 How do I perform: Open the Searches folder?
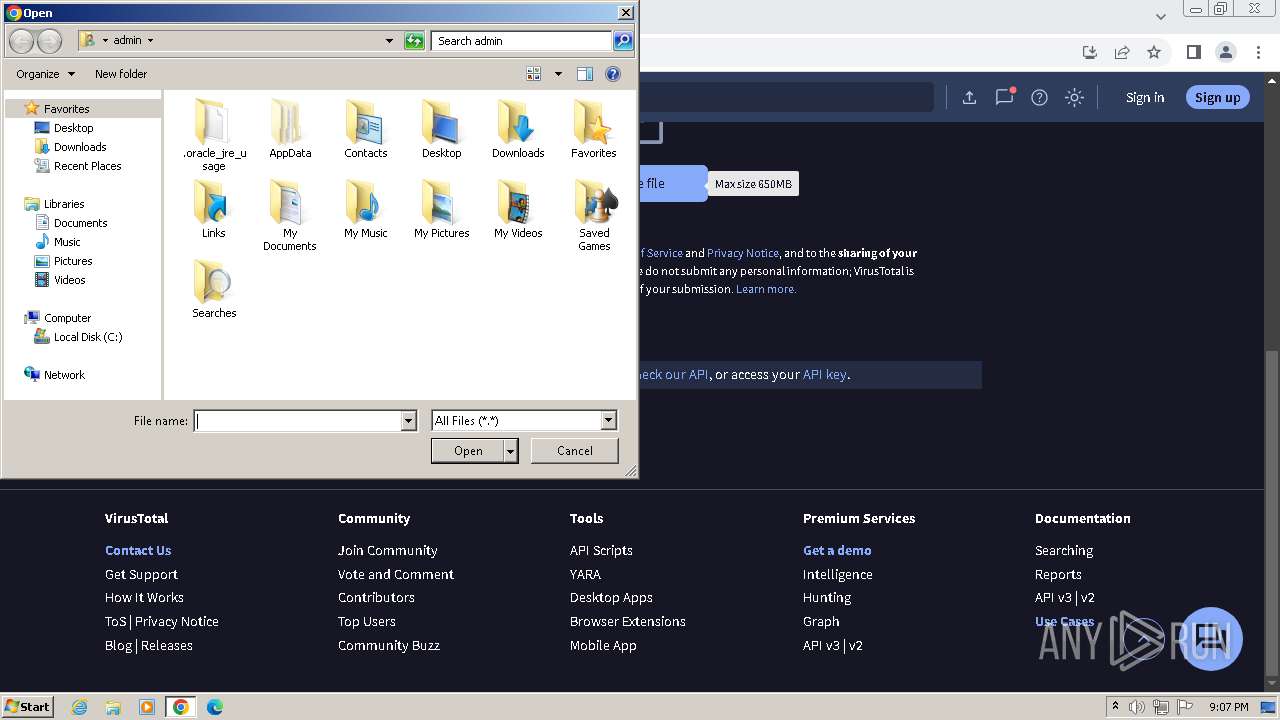(x=214, y=288)
